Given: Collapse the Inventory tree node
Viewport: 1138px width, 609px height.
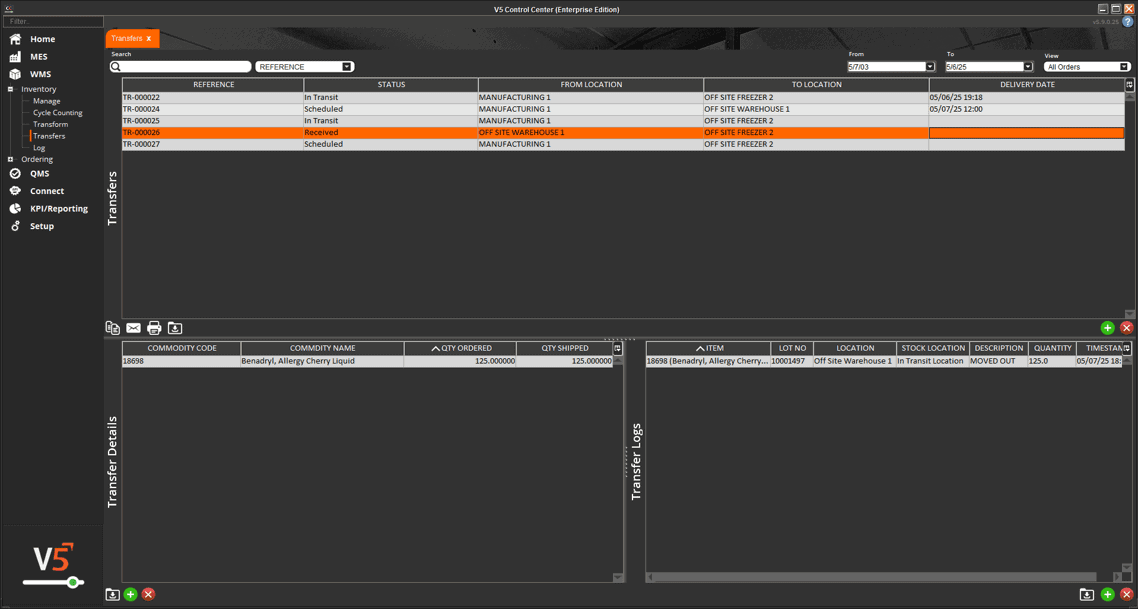Looking at the screenshot, I should 10,89.
